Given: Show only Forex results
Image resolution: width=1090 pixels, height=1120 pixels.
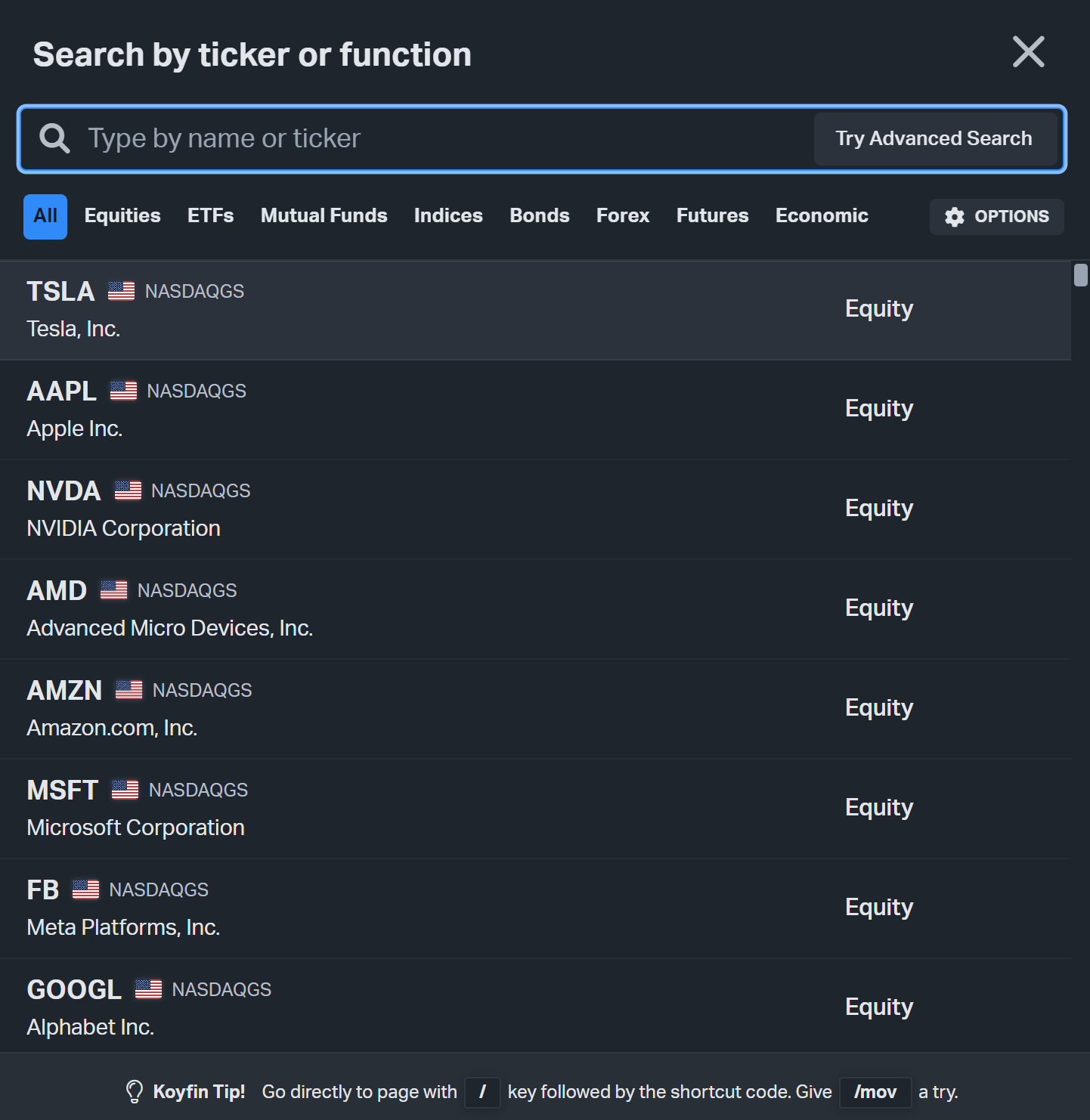Looking at the screenshot, I should [x=623, y=216].
